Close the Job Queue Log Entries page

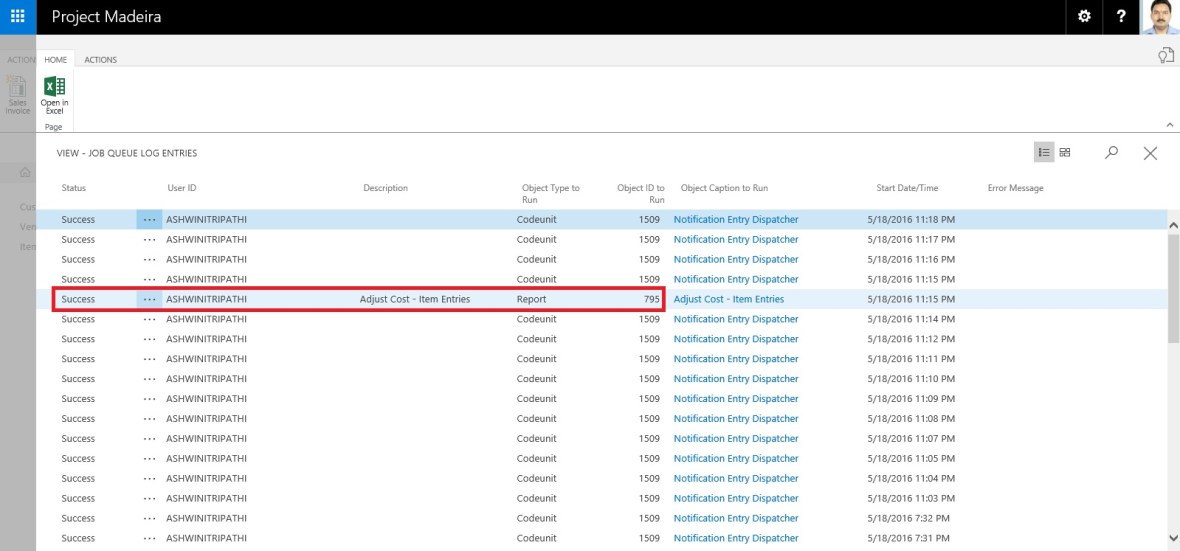(1150, 153)
